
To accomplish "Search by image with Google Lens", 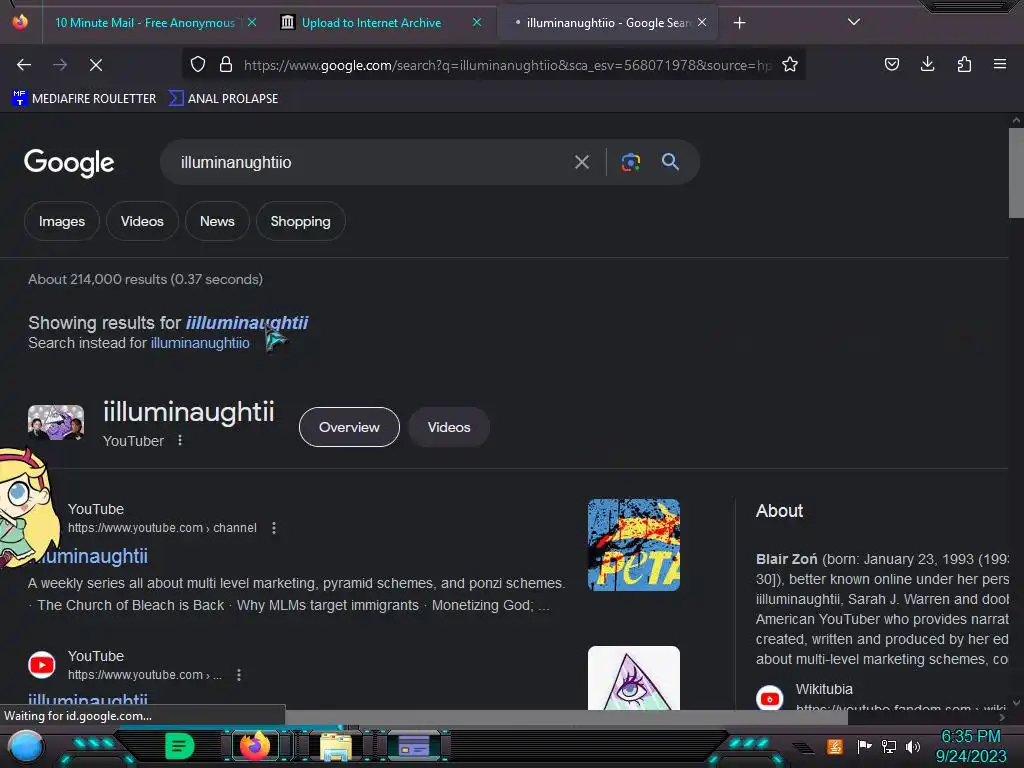I will pos(630,162).
